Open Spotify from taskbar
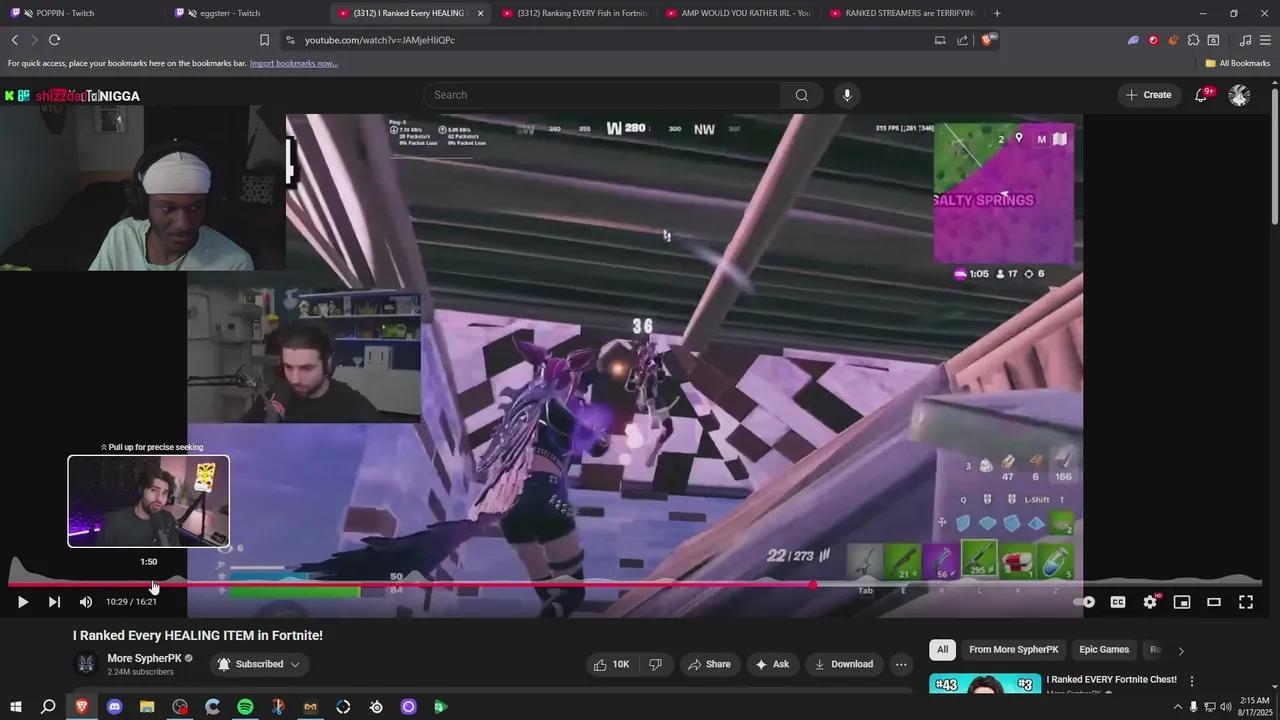Image resolution: width=1280 pixels, height=720 pixels. (x=245, y=707)
